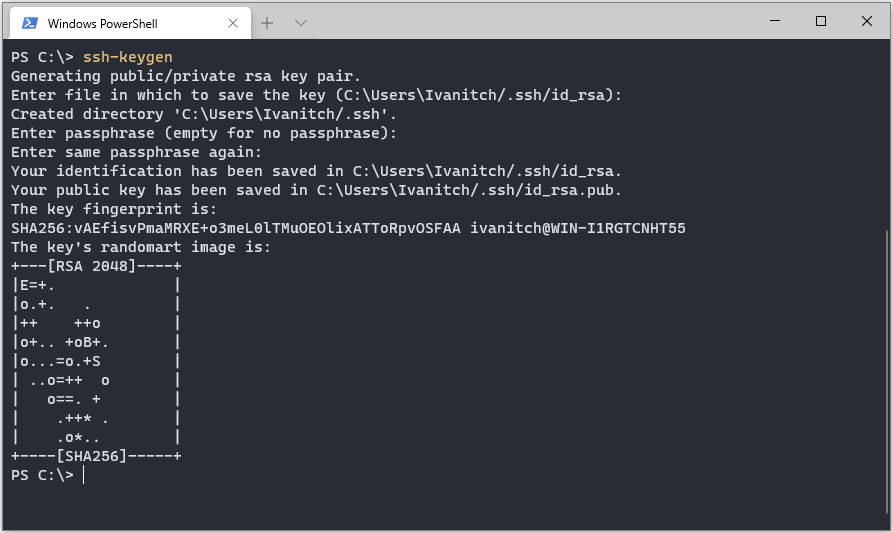Click the [RSA 2048] randomart header
This screenshot has width=893, height=533.
click(x=95, y=266)
